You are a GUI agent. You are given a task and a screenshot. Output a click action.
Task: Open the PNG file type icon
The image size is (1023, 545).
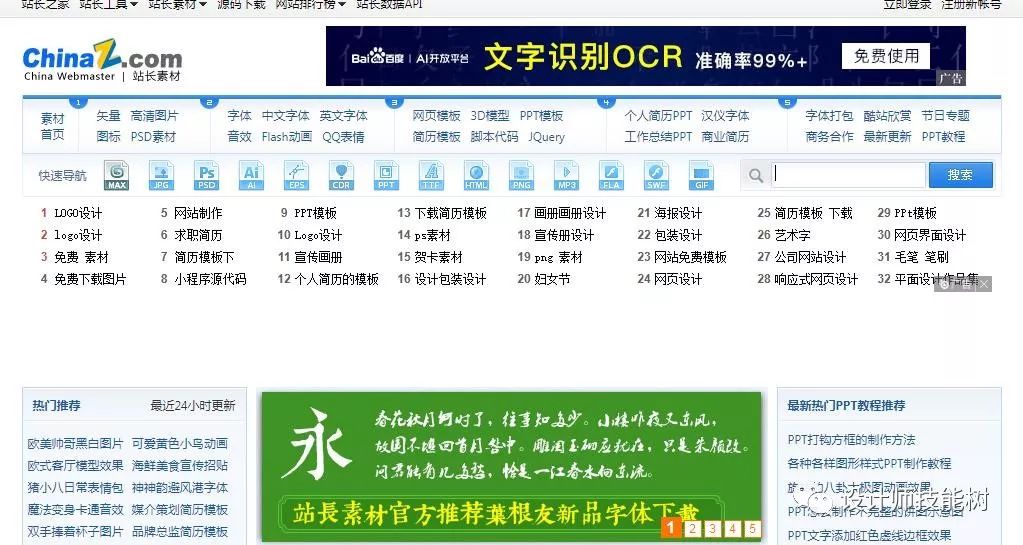[521, 175]
